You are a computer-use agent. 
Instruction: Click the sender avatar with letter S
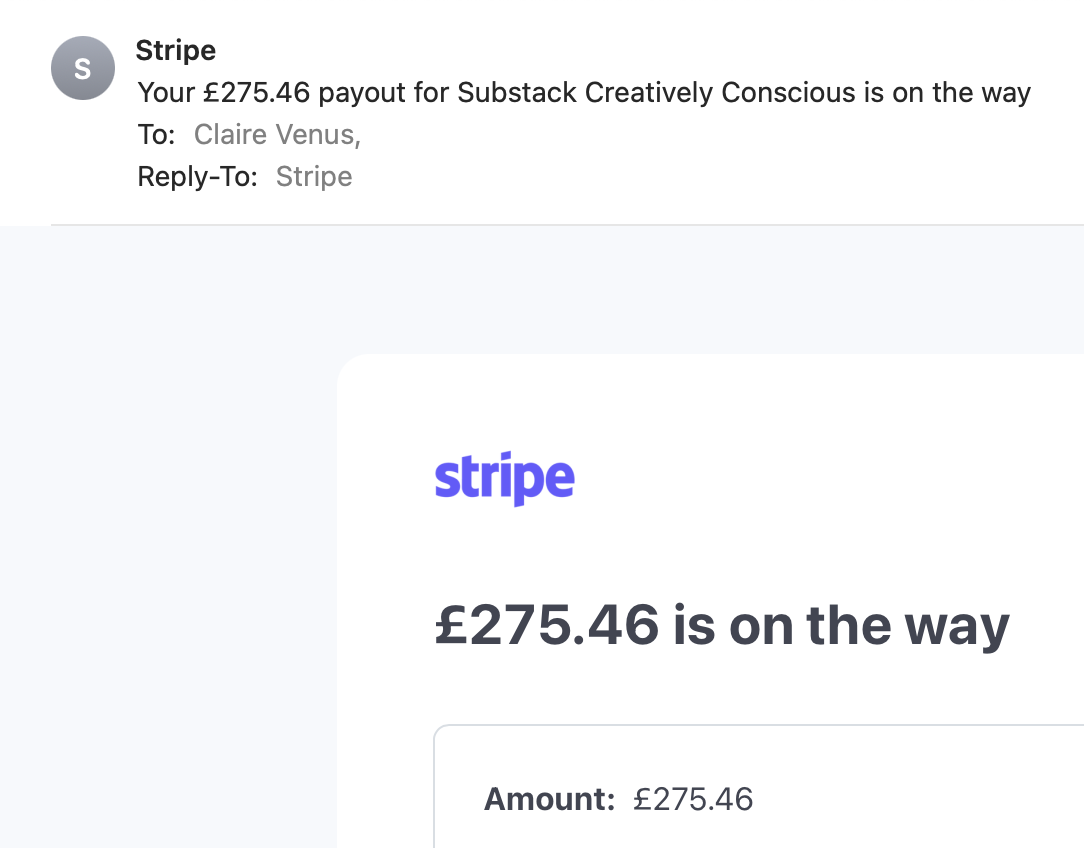83,68
